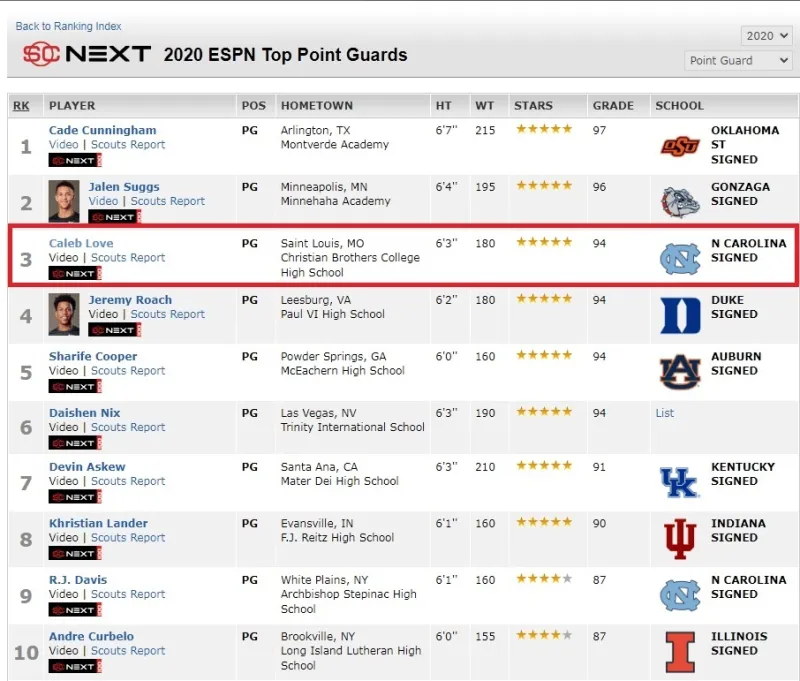Click the Kentucky Wildcats logo
800x681 pixels.
click(x=680, y=482)
